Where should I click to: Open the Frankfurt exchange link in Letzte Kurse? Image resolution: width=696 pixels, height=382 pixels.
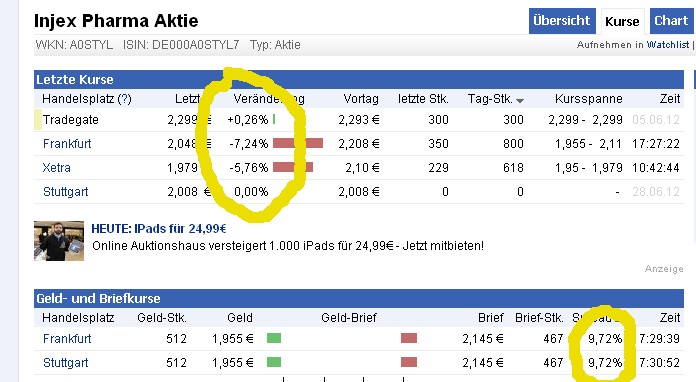click(x=67, y=144)
